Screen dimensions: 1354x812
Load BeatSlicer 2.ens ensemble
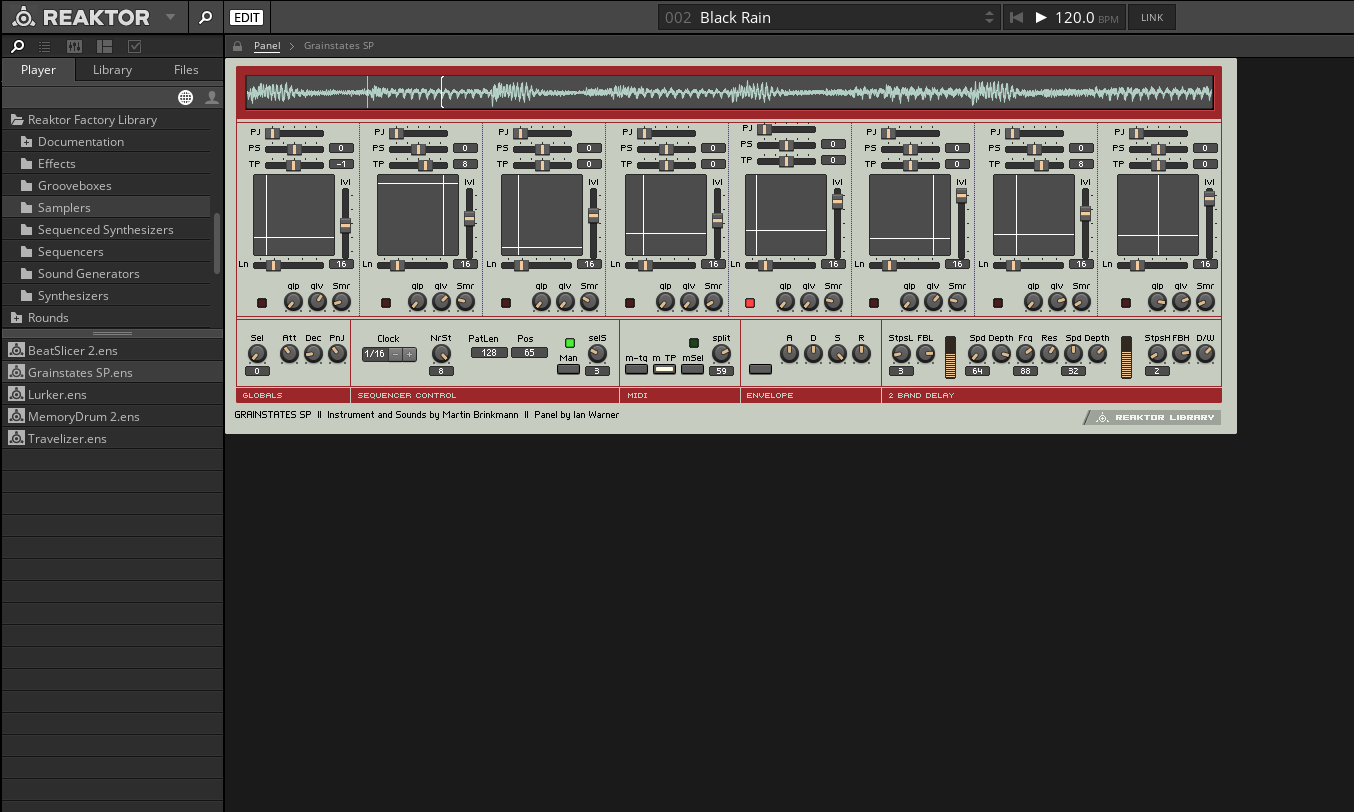112,350
